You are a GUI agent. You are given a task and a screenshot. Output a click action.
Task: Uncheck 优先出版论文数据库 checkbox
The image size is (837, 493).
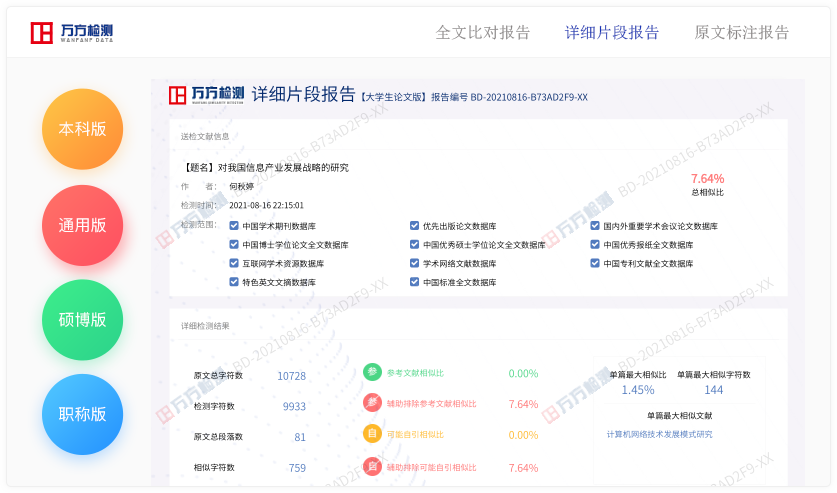point(414,226)
